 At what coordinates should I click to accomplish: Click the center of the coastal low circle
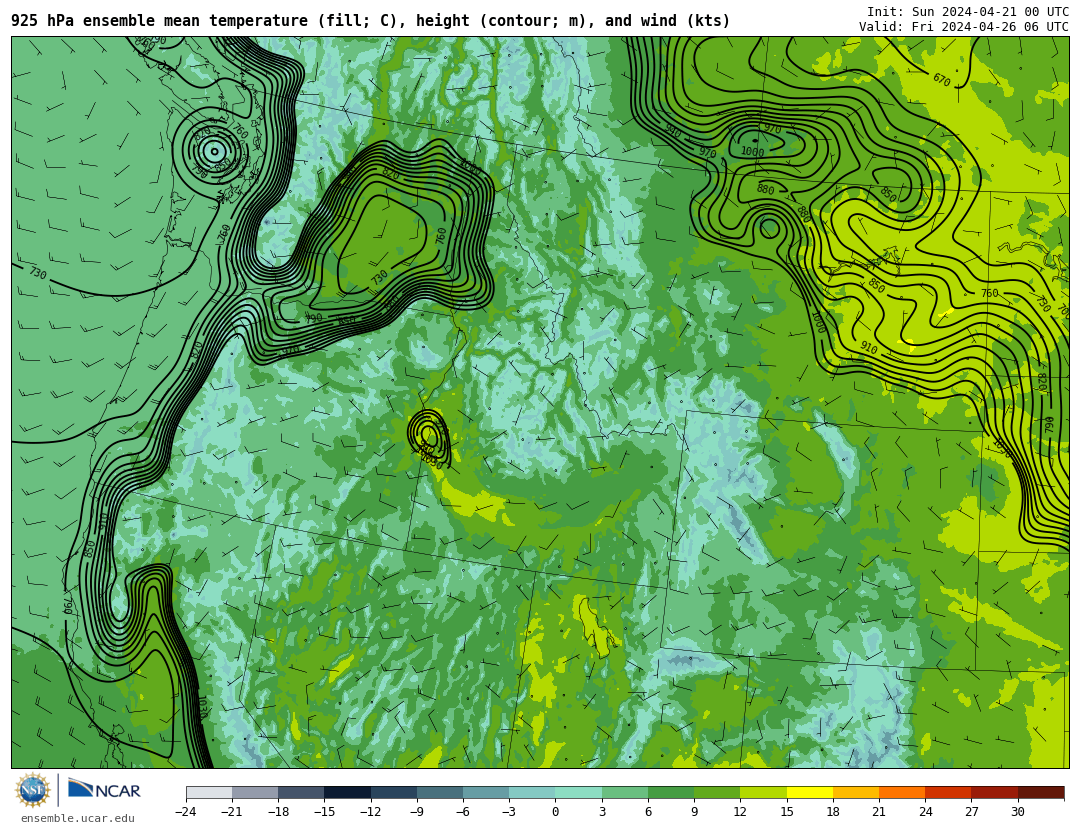[214, 151]
